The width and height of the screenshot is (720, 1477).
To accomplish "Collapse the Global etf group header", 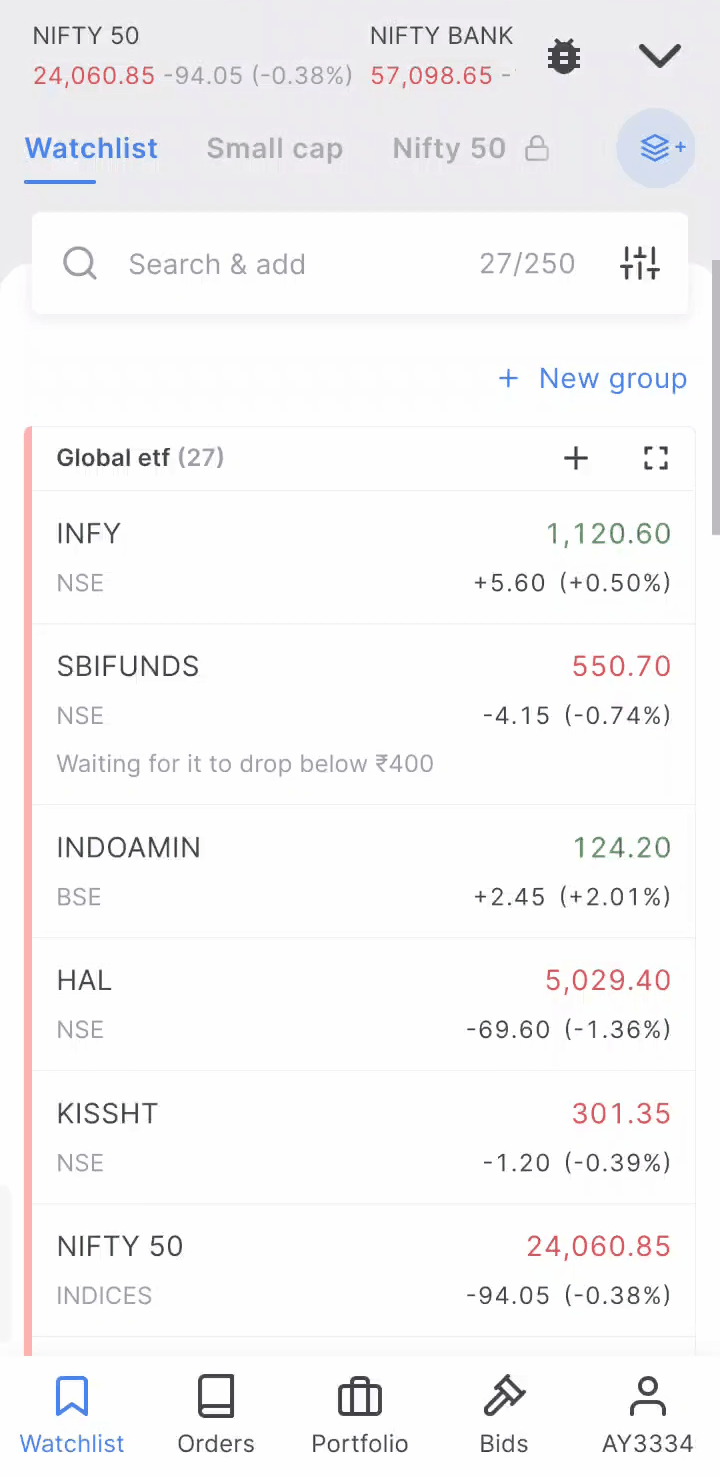I will tap(140, 458).
